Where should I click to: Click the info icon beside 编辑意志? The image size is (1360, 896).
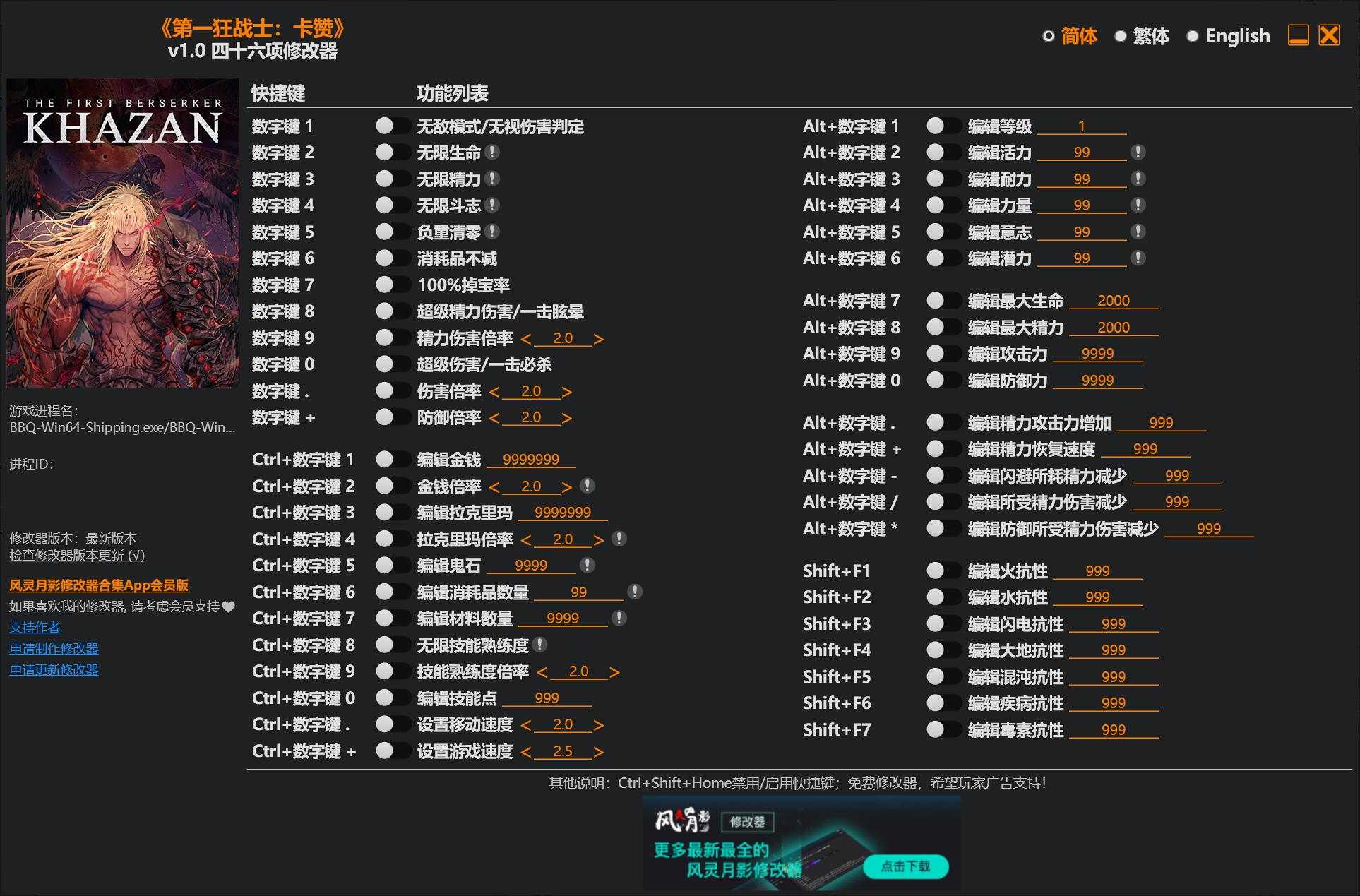pos(1138,232)
